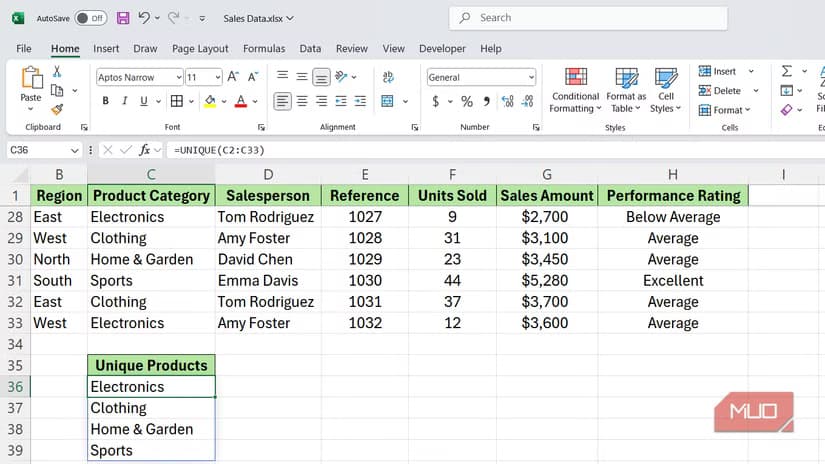
Task: Apply the yellow fill color
Action: pos(210,101)
